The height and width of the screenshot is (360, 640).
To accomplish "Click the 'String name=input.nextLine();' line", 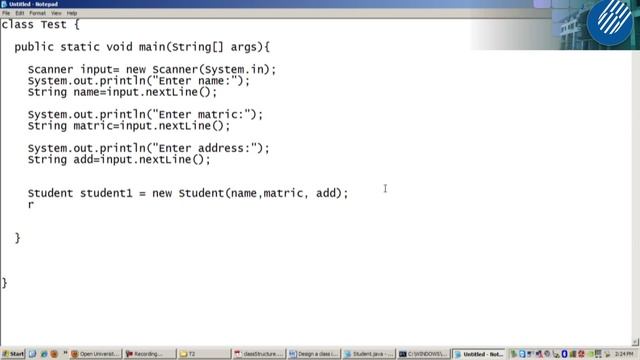I will coord(122,92).
